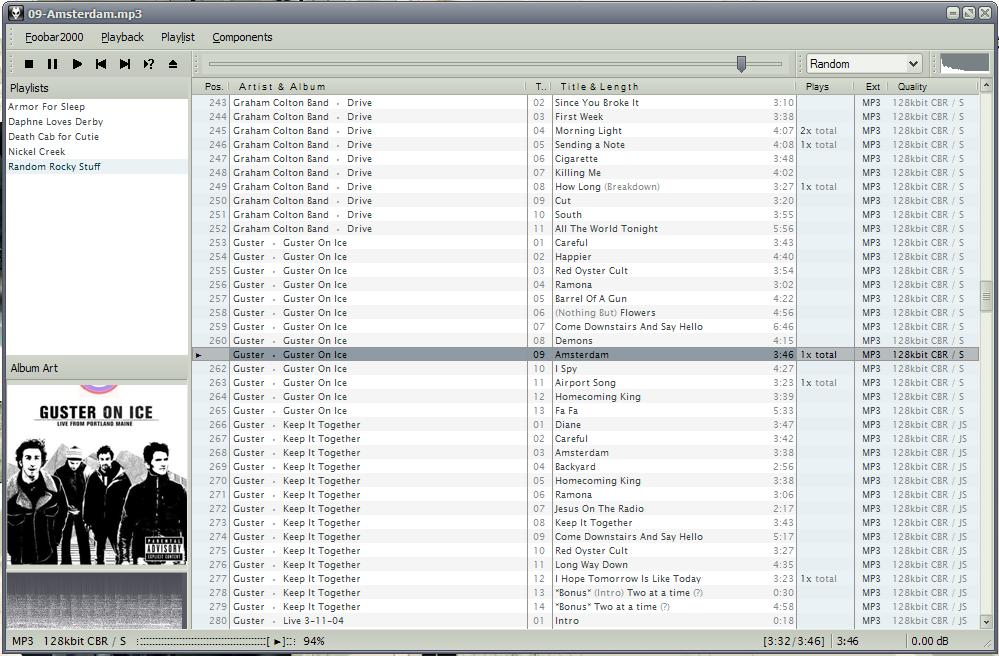Skip to the next track

[125, 64]
